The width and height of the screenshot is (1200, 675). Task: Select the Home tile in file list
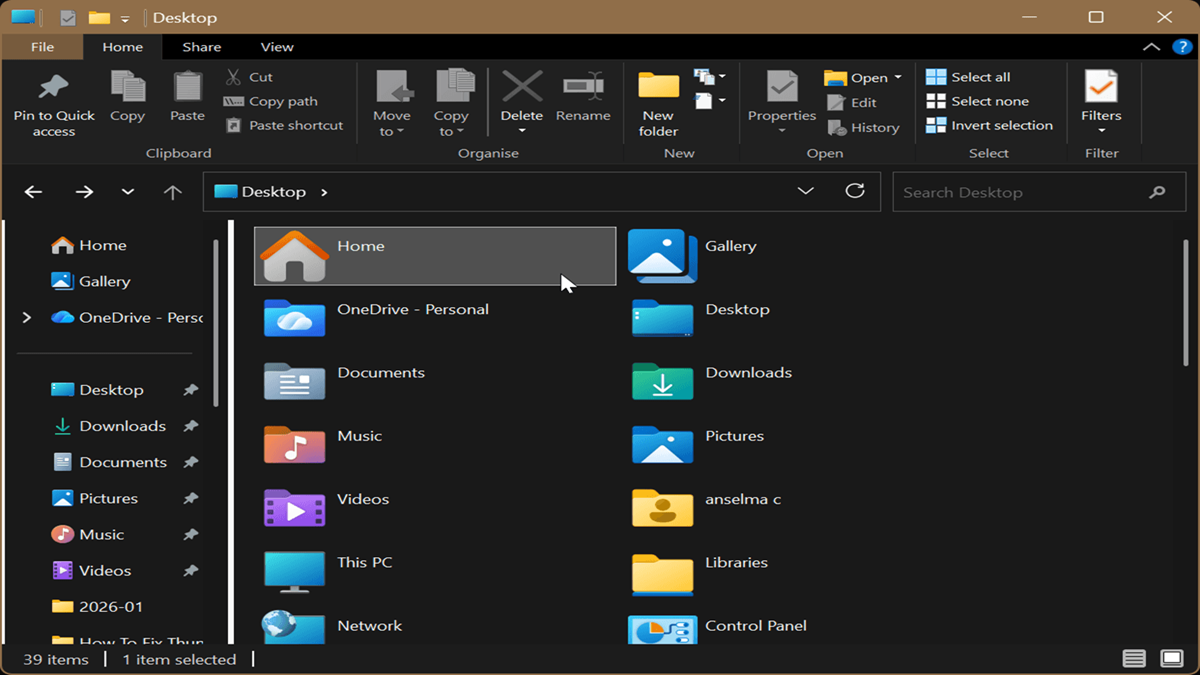pos(436,256)
